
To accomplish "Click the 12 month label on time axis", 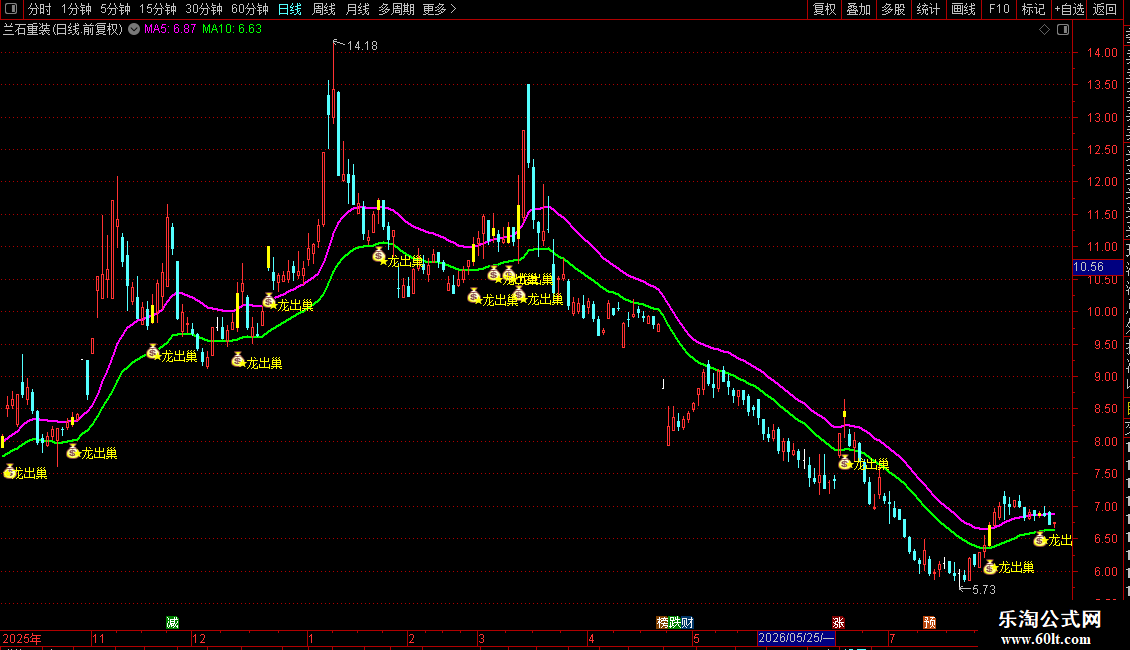I will [199, 639].
